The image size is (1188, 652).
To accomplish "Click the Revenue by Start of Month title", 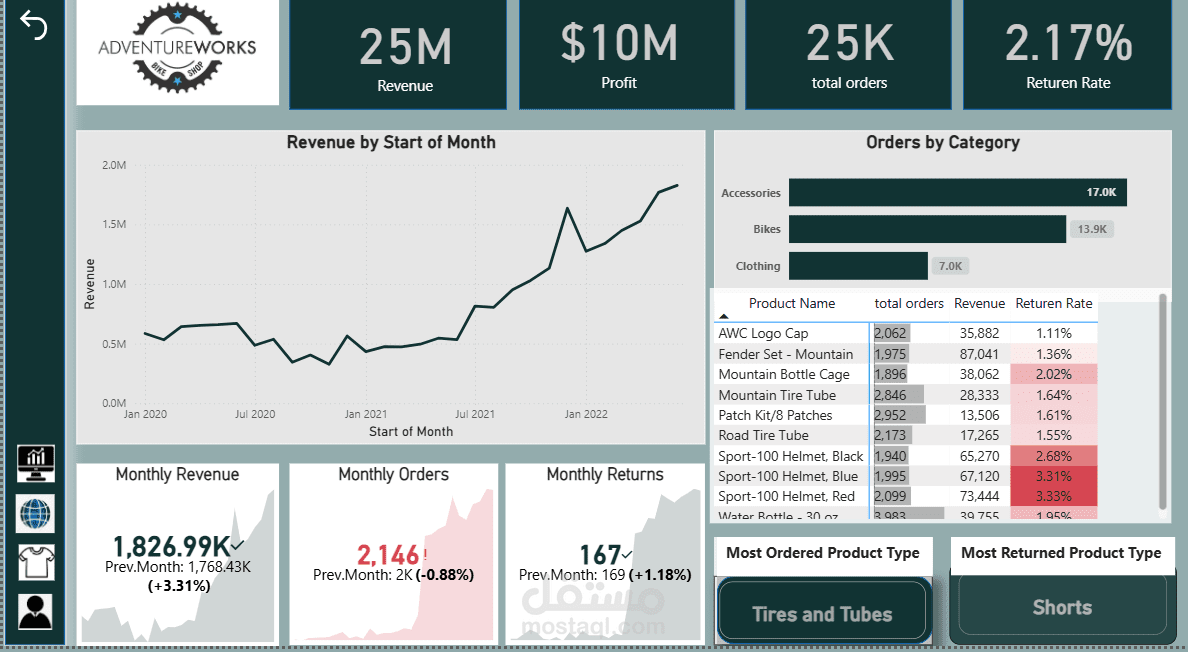I will (x=391, y=142).
